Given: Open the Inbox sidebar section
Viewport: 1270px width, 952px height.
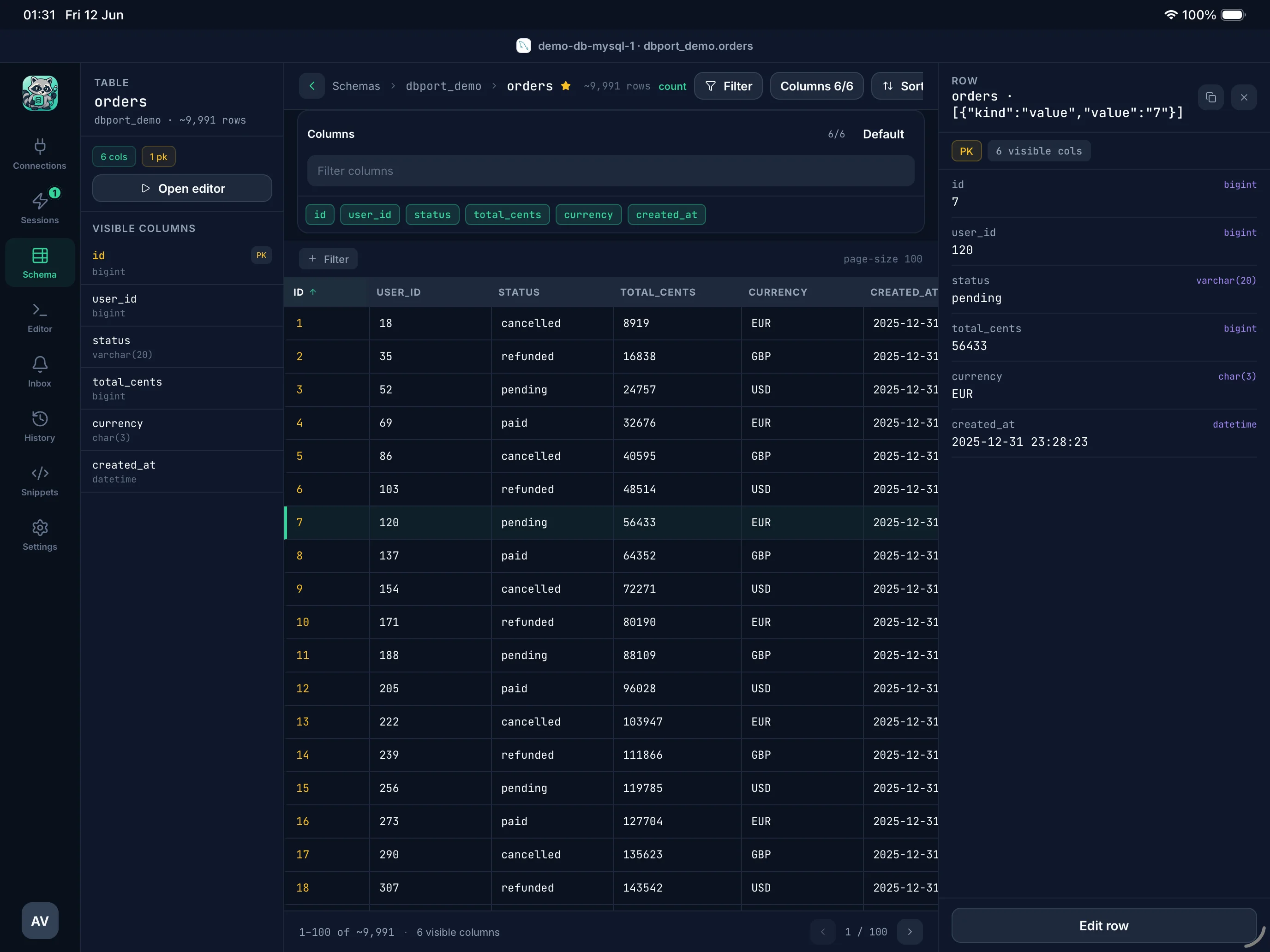Looking at the screenshot, I should [x=40, y=372].
